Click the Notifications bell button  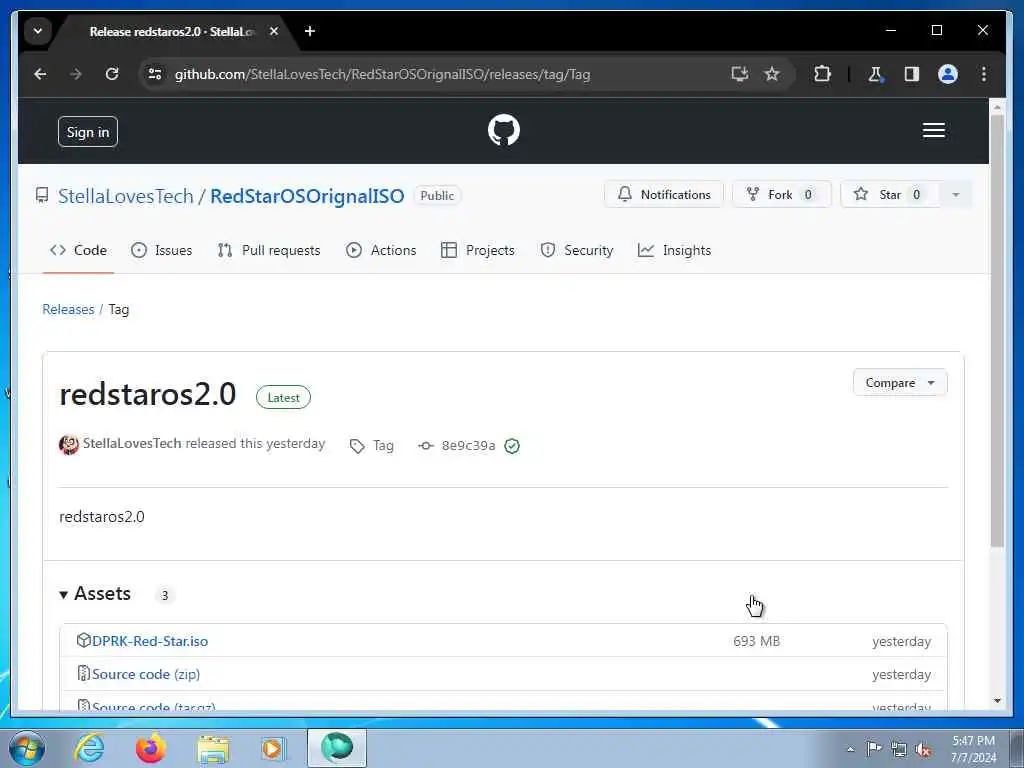(664, 195)
